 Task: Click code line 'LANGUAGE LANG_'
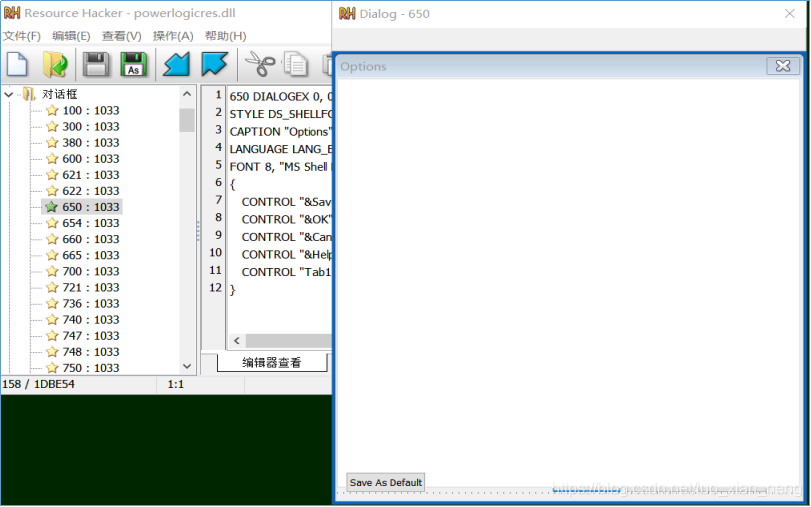coord(280,149)
